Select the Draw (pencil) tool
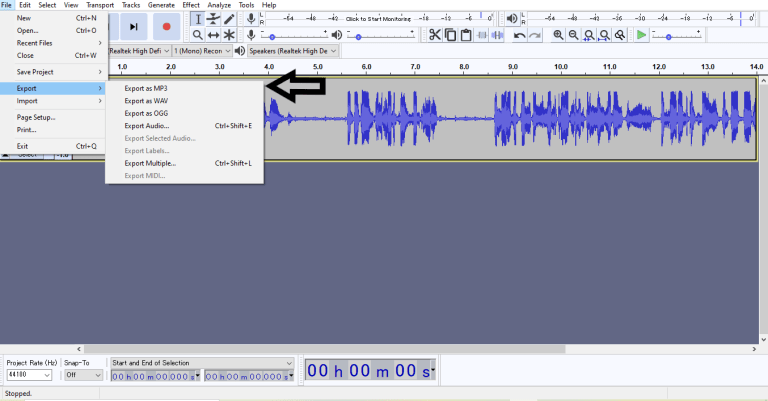This screenshot has height=401, width=768. 230,19
